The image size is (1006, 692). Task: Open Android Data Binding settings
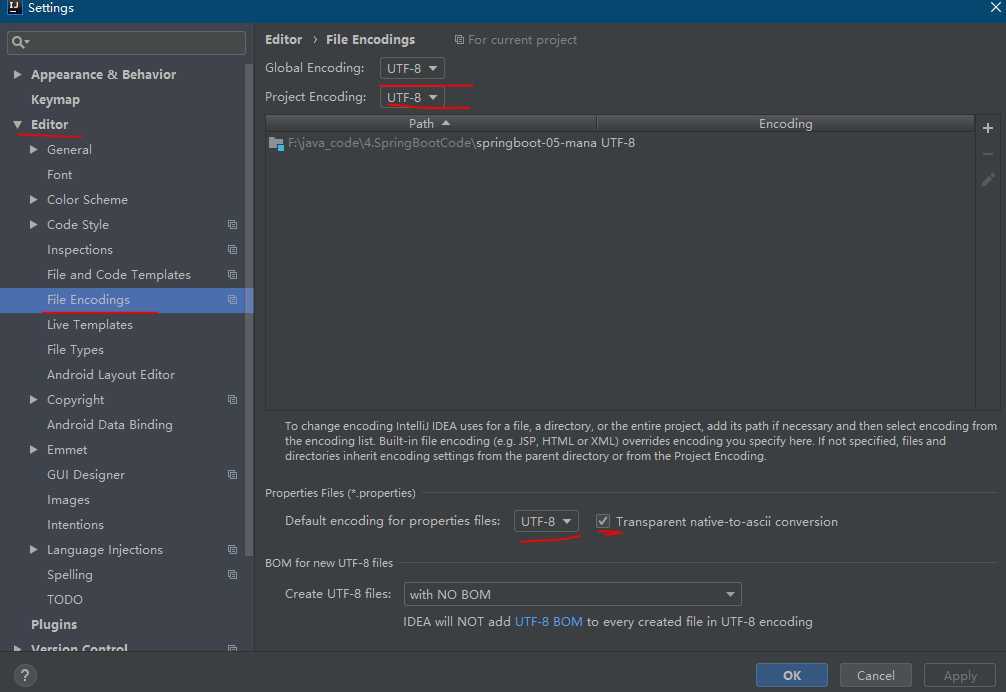tap(110, 425)
